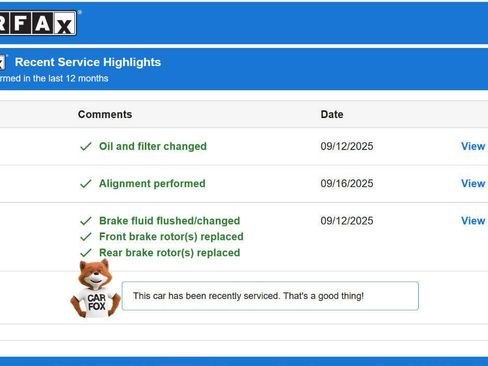Screen dimensions: 488x366
Task: Click checkmark beside Rear brake rotor(s) replaced
Action: point(86,253)
